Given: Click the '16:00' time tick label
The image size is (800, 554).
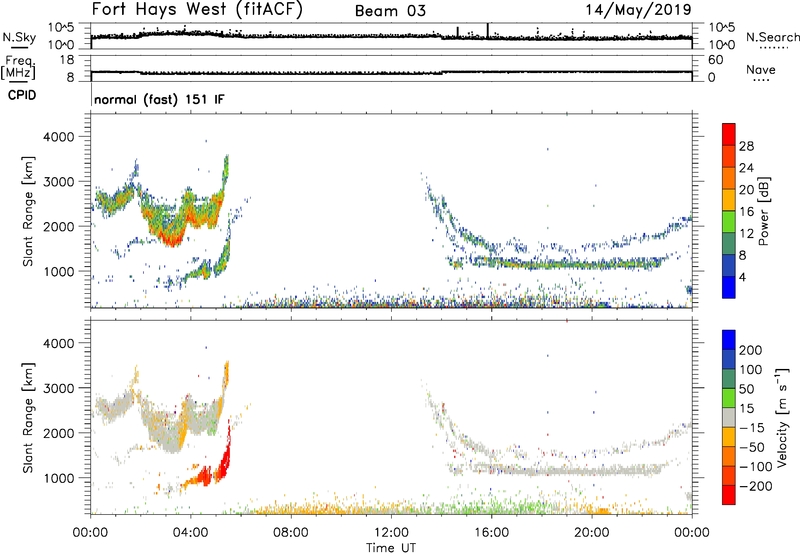Looking at the screenshot, I should (x=491, y=533).
